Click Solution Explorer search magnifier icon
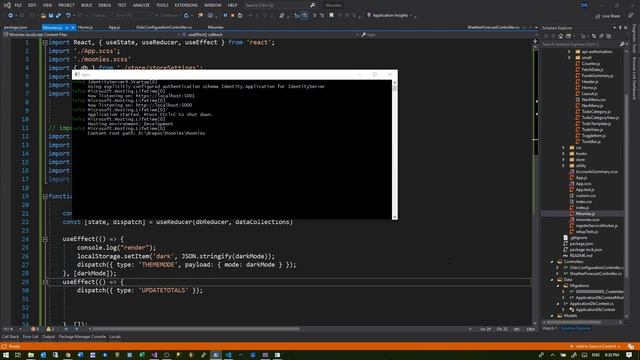Viewport: 640px width, 360px height. 622,44
